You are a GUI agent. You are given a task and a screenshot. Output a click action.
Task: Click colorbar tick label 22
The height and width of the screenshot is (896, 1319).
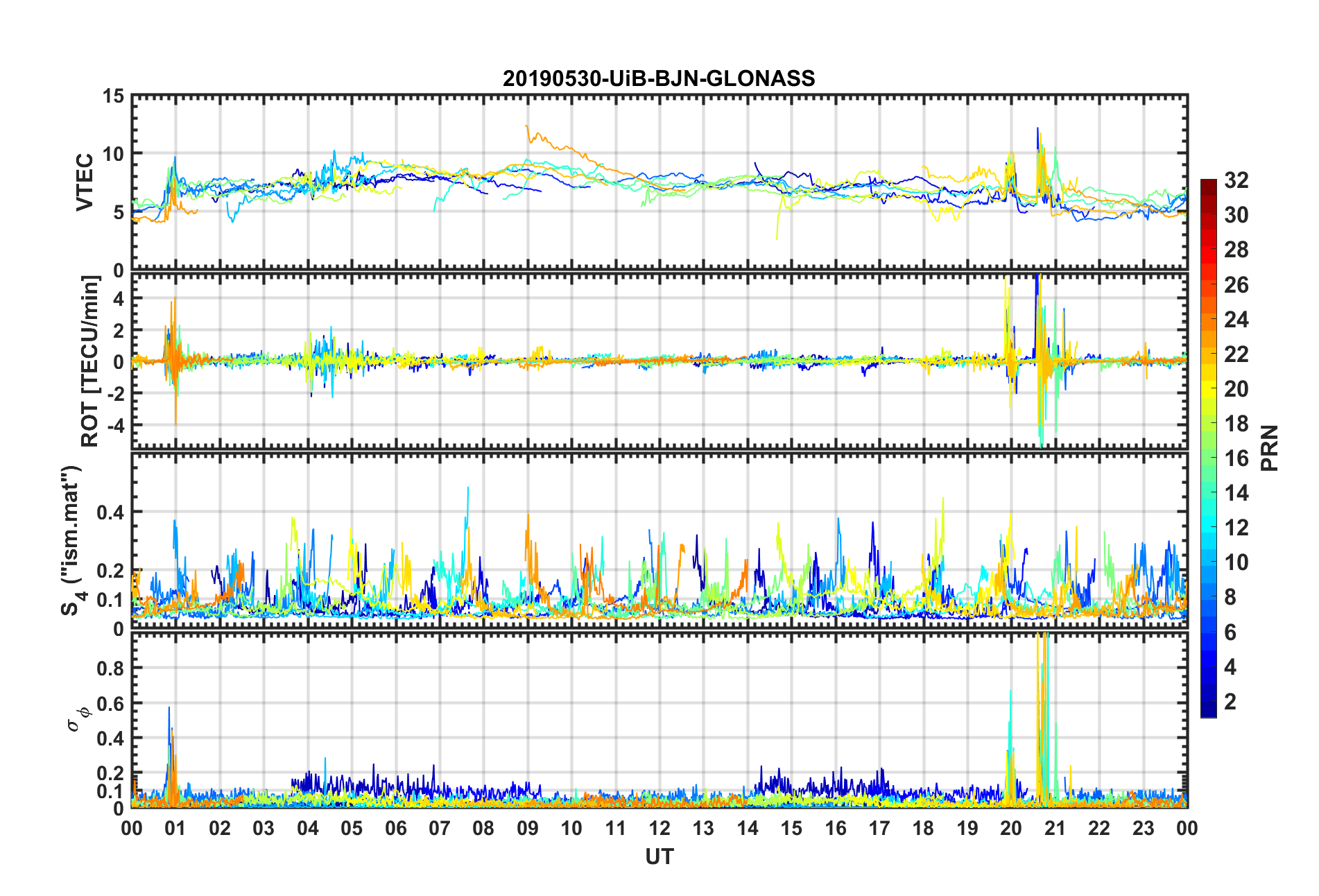(x=1236, y=354)
